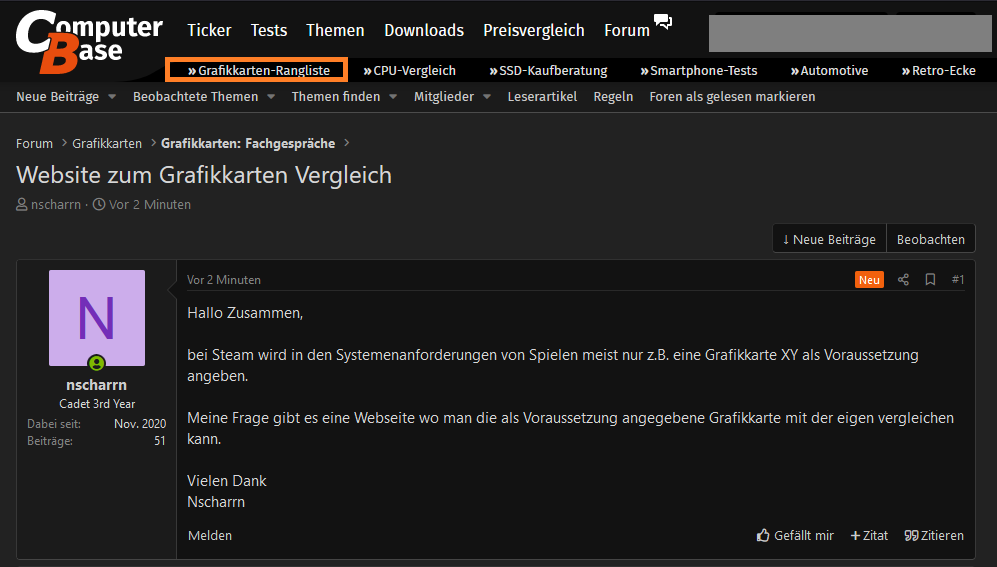
Task: Open the Regeln link
Action: pos(613,97)
